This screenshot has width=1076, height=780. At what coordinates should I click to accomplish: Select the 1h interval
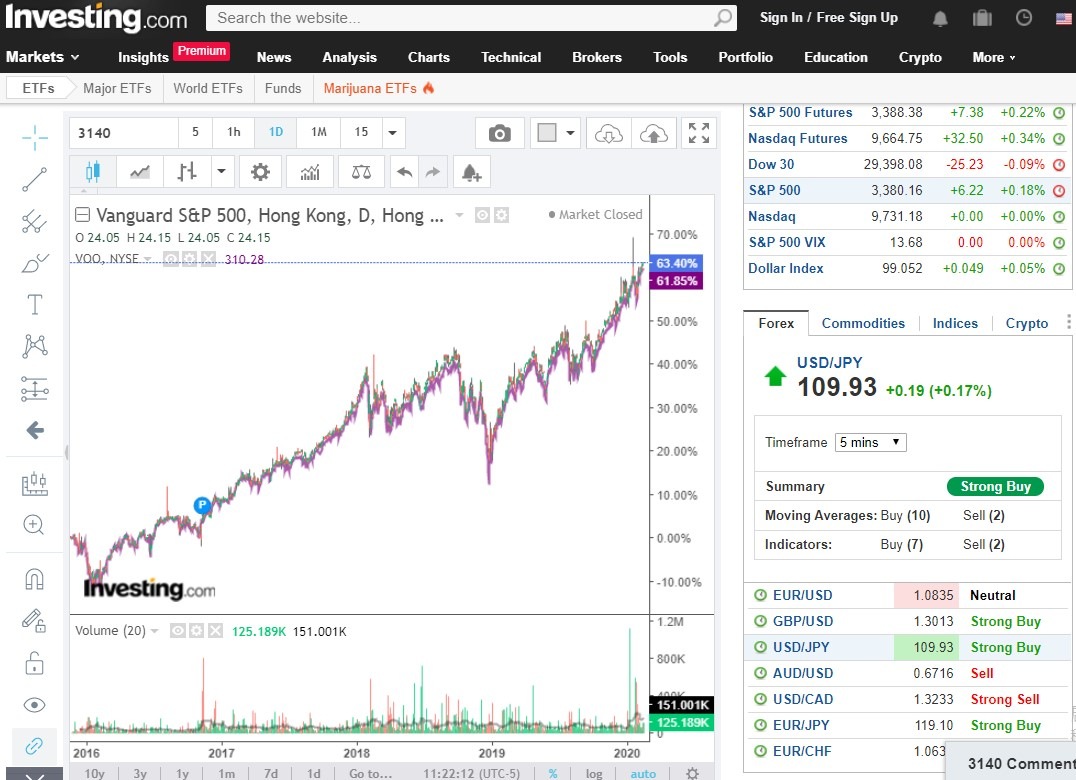tap(234, 132)
